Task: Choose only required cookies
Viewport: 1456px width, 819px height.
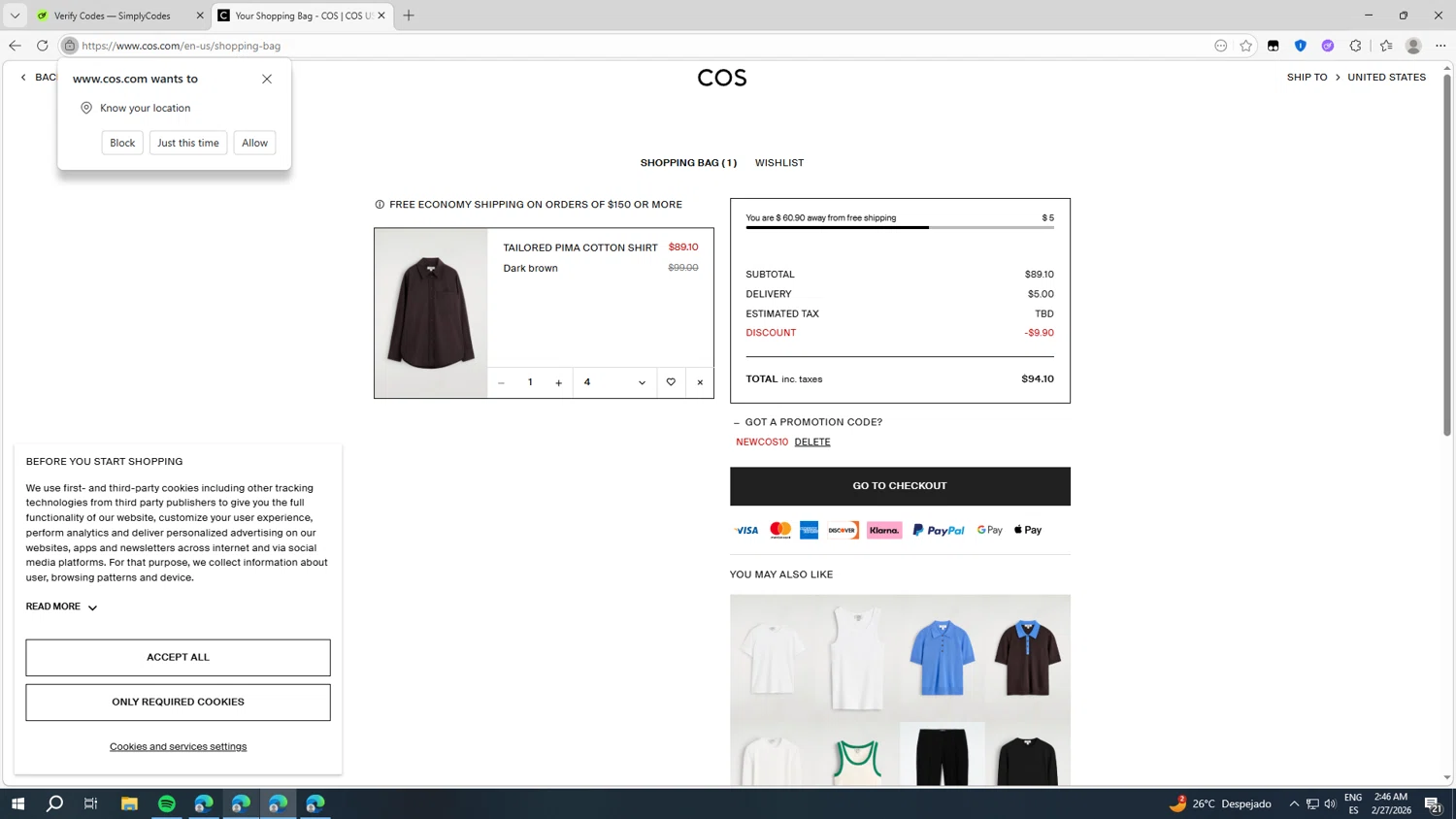Action: click(178, 703)
